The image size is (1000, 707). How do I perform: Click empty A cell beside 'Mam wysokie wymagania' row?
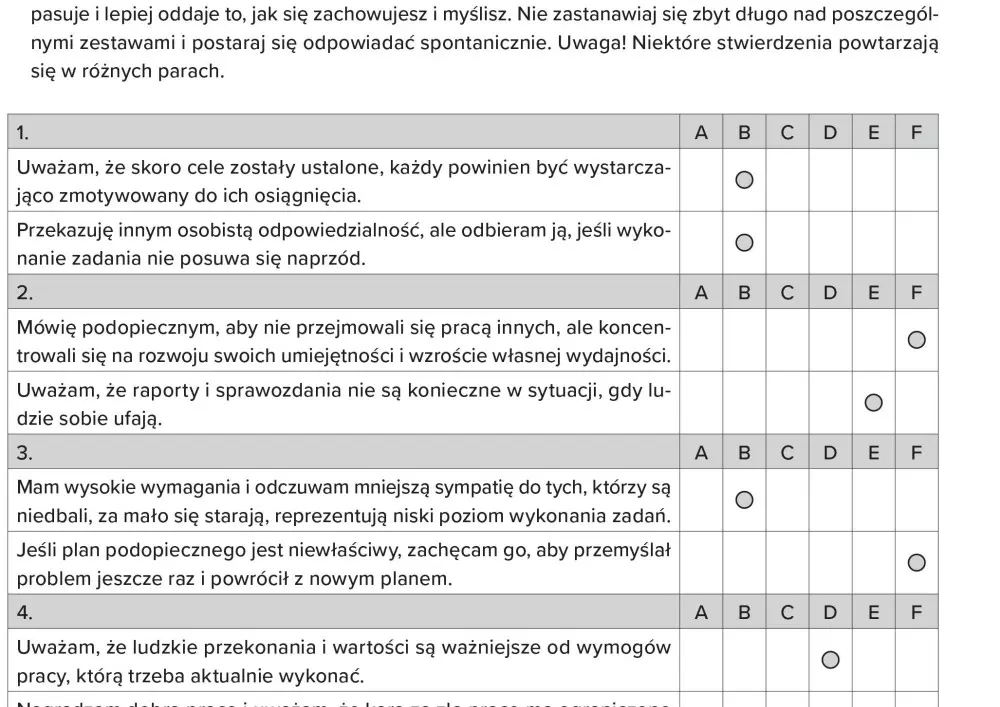701,500
